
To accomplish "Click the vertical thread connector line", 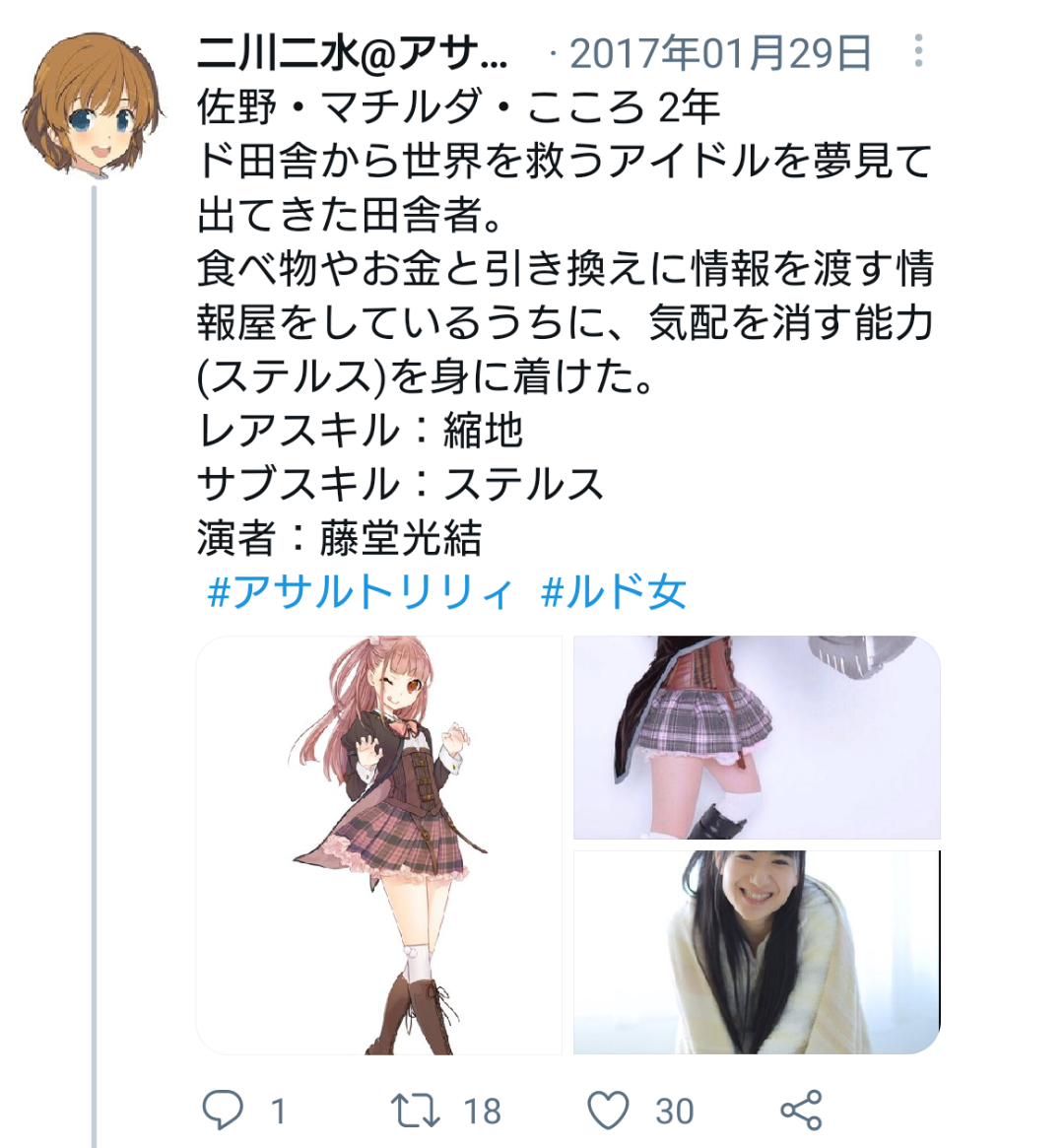I will tap(94, 666).
